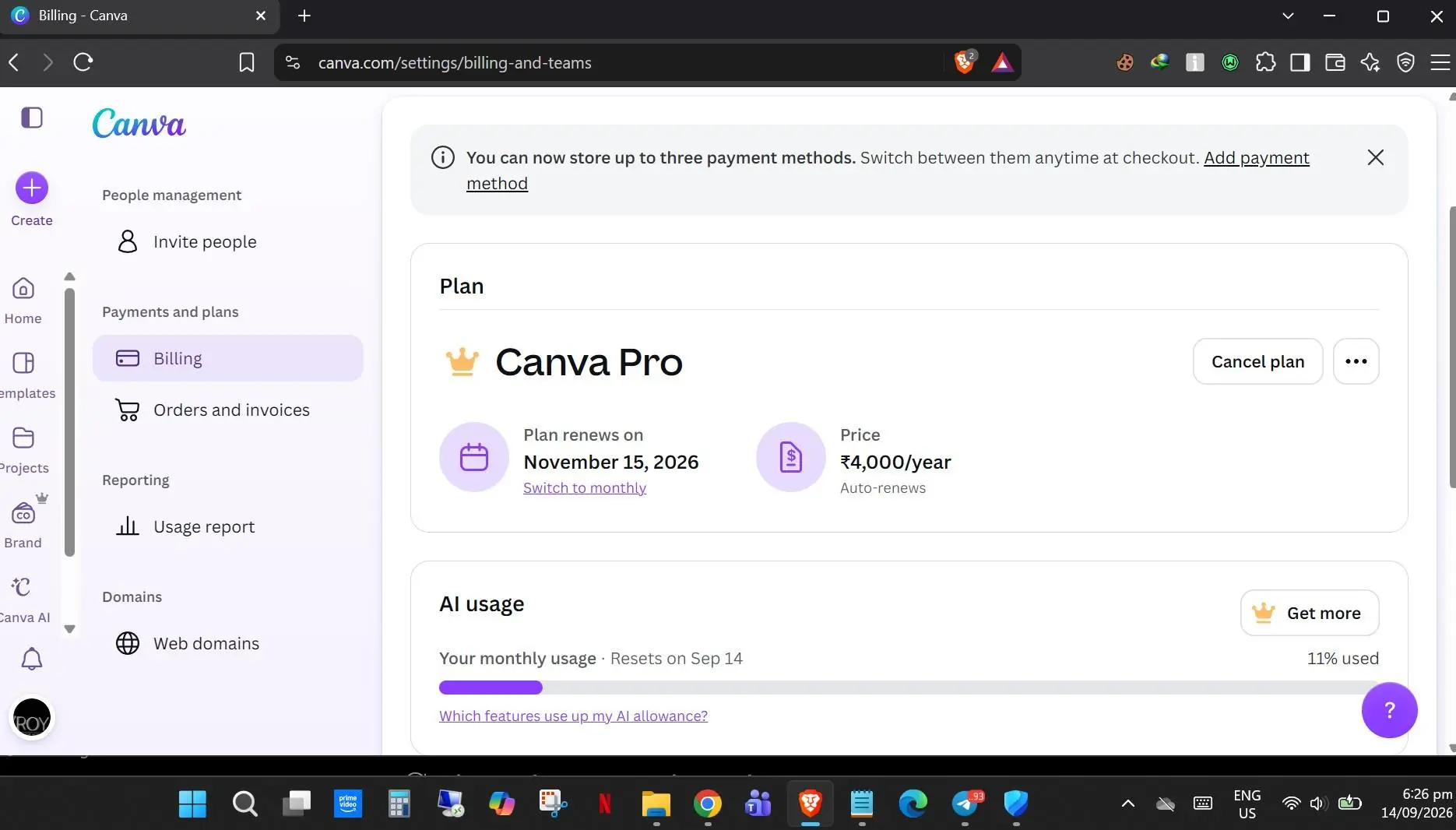Viewport: 1456px width, 830px height.
Task: Toggle browser sidebar panel
Action: tap(1300, 62)
